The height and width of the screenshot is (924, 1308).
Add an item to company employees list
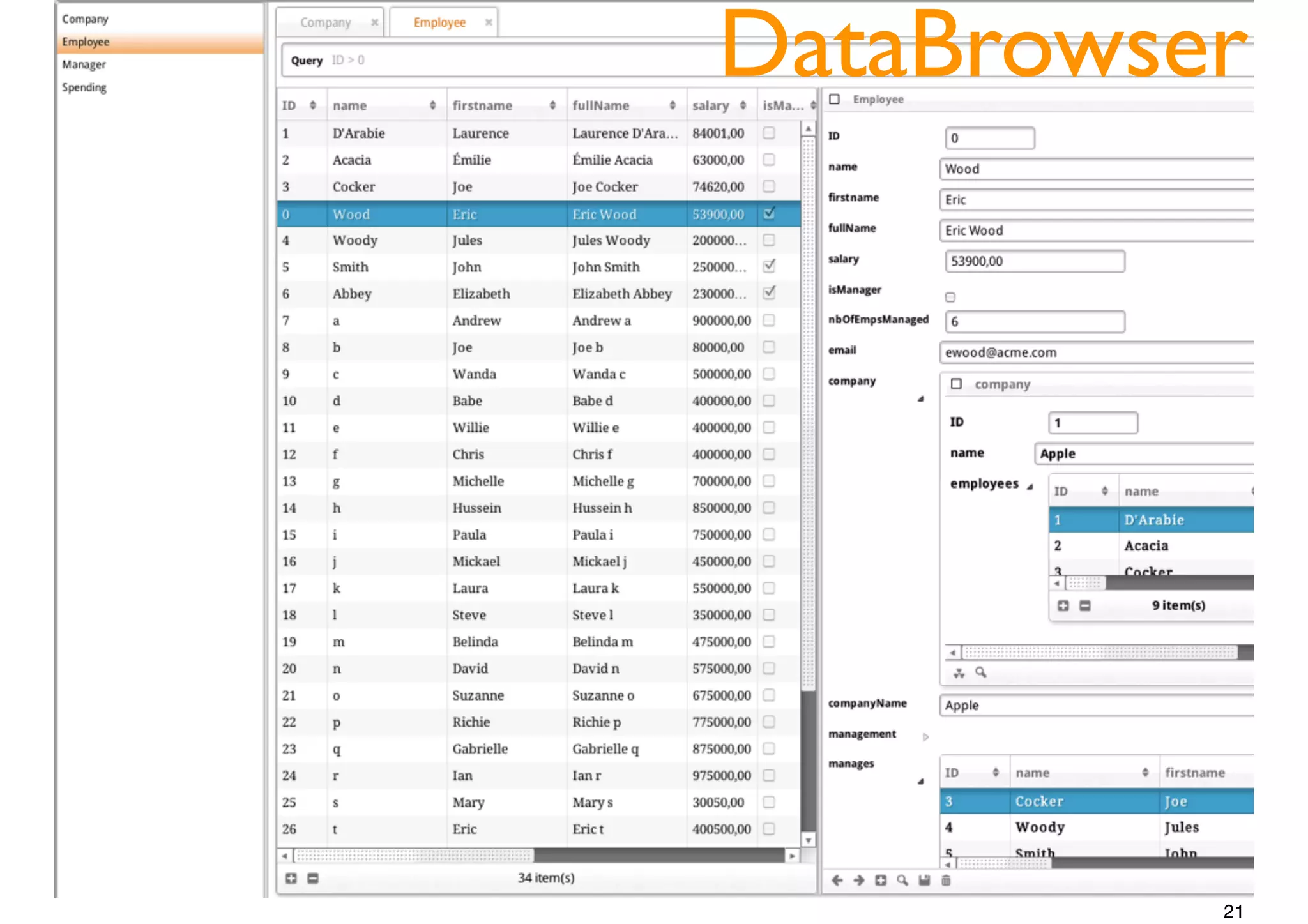tap(1063, 605)
